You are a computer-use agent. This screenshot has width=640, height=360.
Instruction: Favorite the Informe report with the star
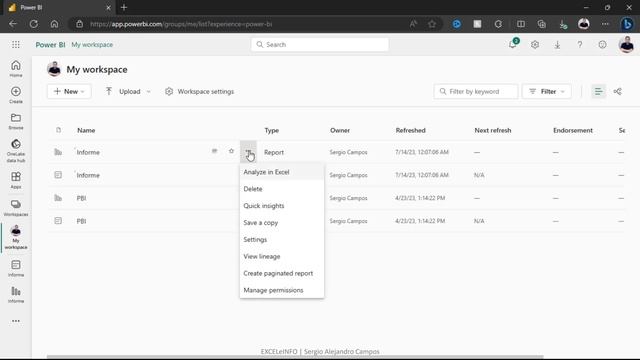click(231, 151)
